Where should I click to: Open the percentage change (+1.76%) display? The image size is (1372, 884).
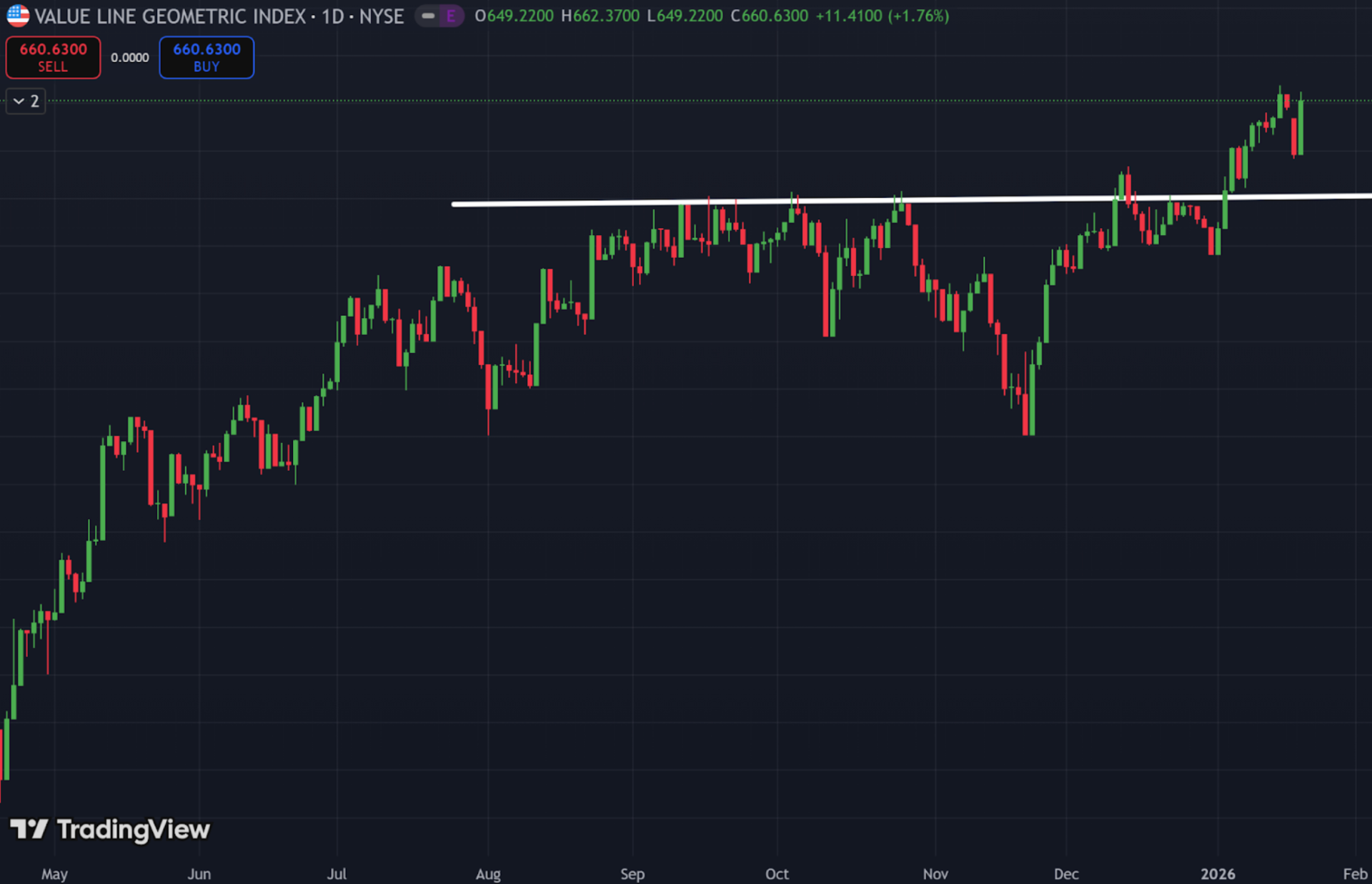[x=918, y=16]
